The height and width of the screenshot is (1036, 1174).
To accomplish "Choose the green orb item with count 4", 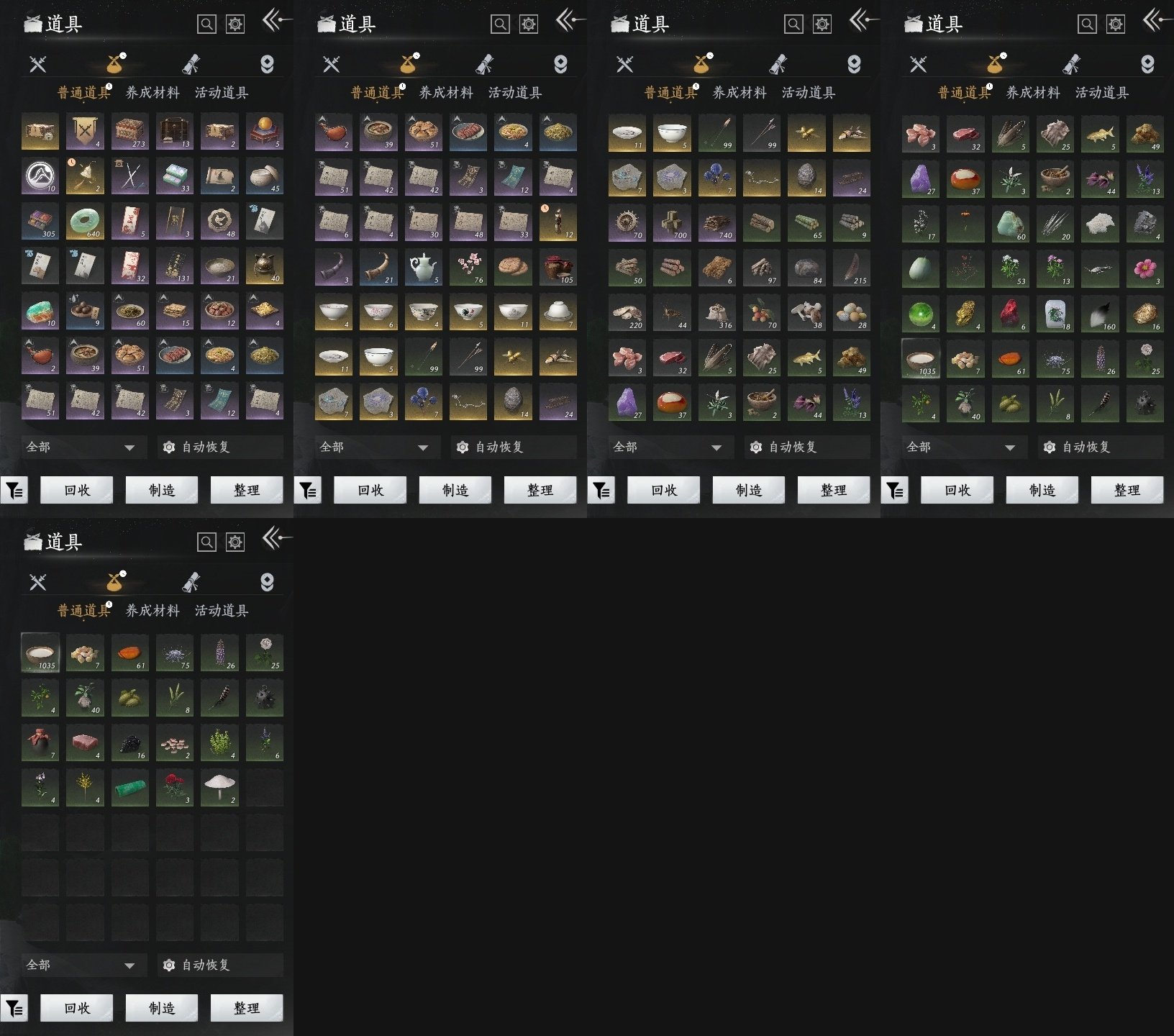I will click(920, 314).
